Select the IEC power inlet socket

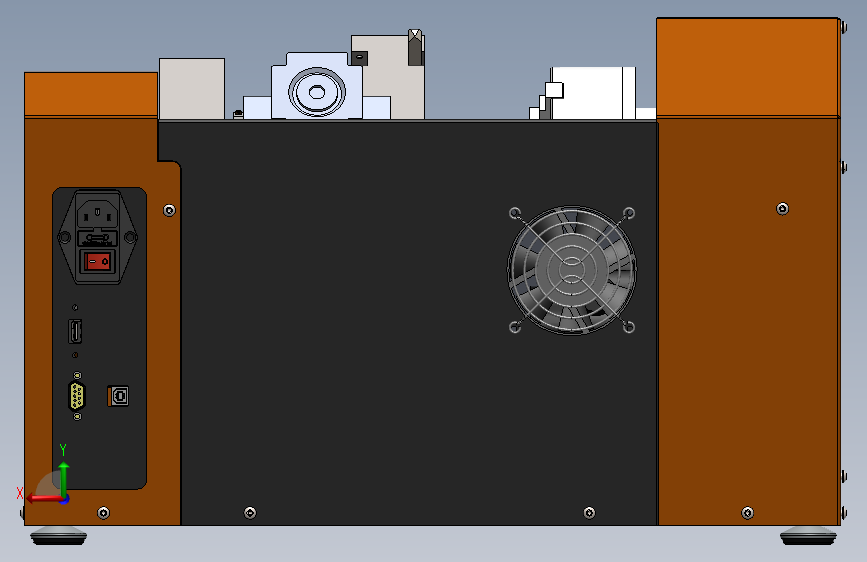pos(98,212)
